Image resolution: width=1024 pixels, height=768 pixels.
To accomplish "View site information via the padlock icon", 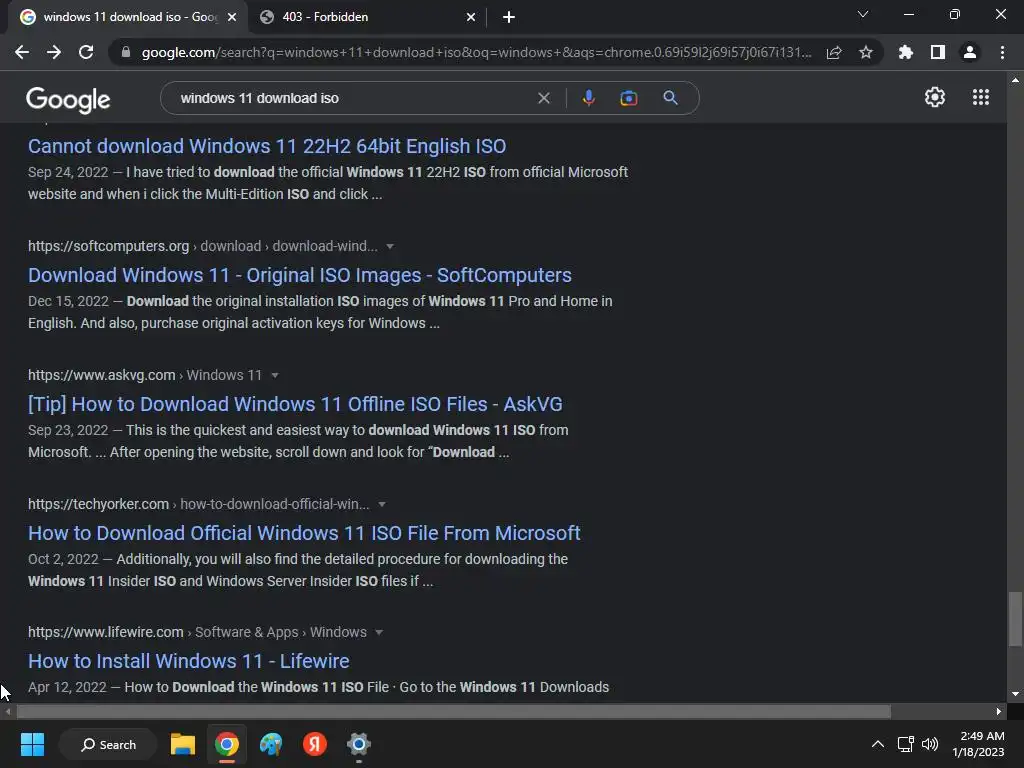I will [x=126, y=52].
